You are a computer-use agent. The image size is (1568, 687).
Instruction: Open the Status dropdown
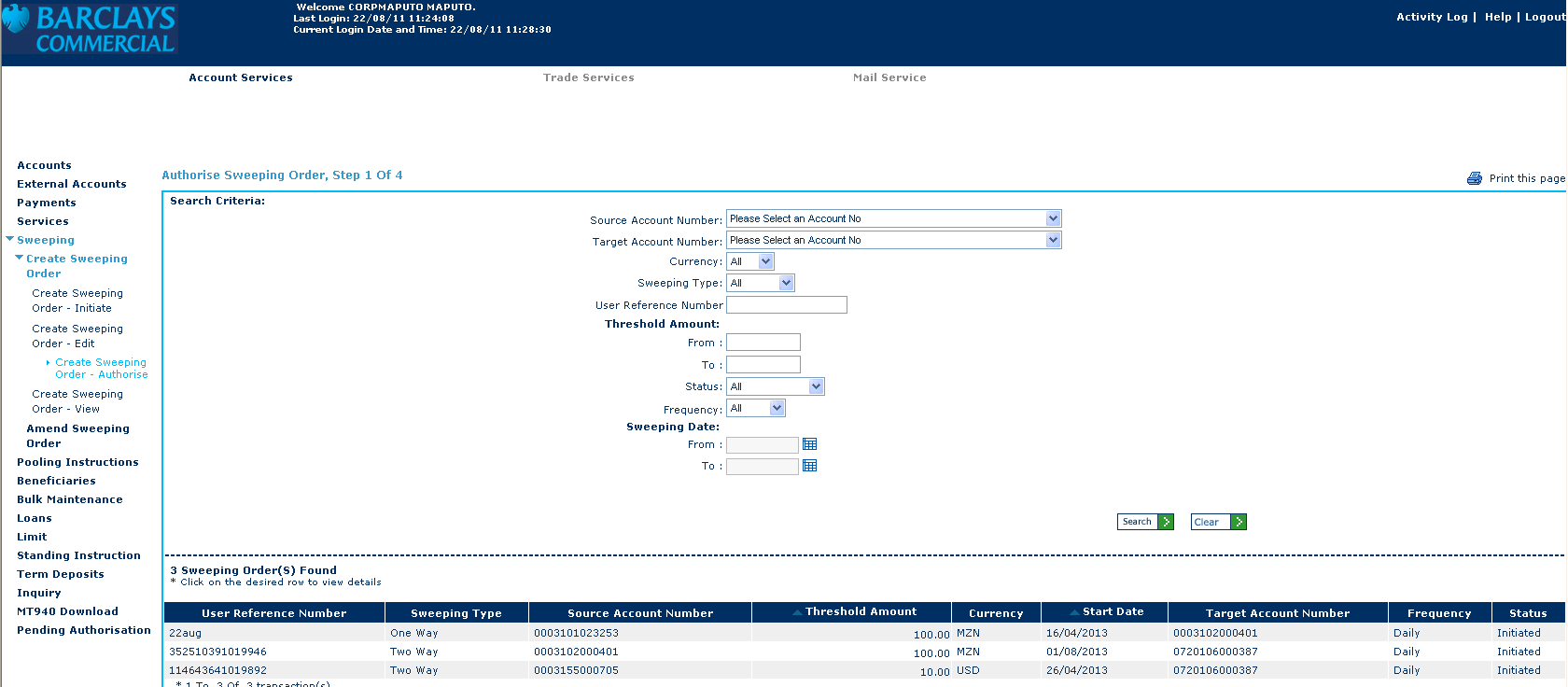[776, 386]
